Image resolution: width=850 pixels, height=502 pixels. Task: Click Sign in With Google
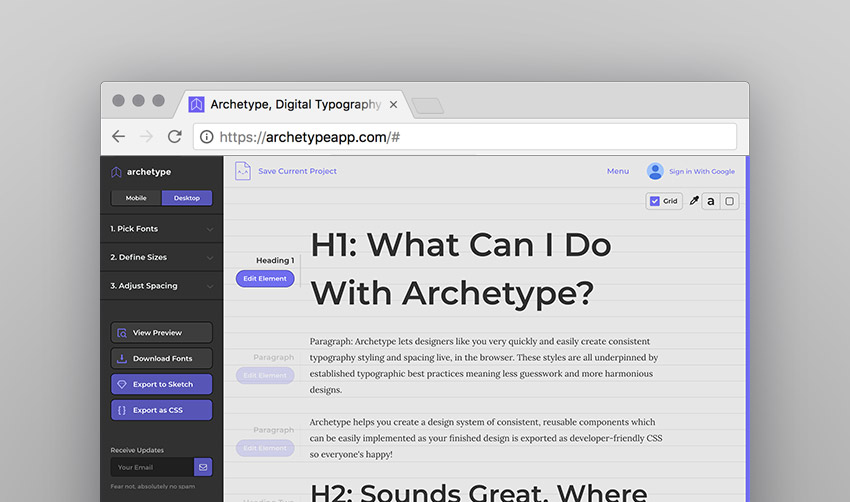coord(702,171)
